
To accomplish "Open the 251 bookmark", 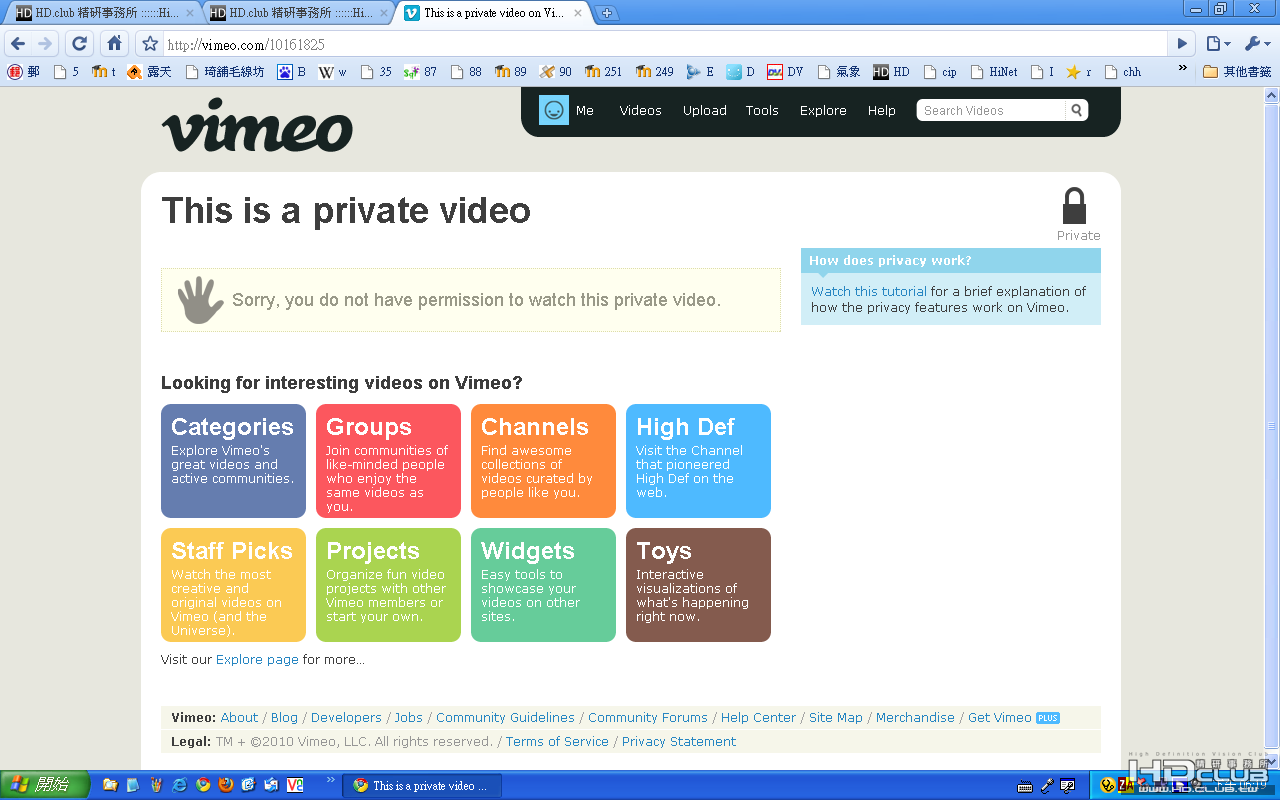I will pyautogui.click(x=603, y=72).
